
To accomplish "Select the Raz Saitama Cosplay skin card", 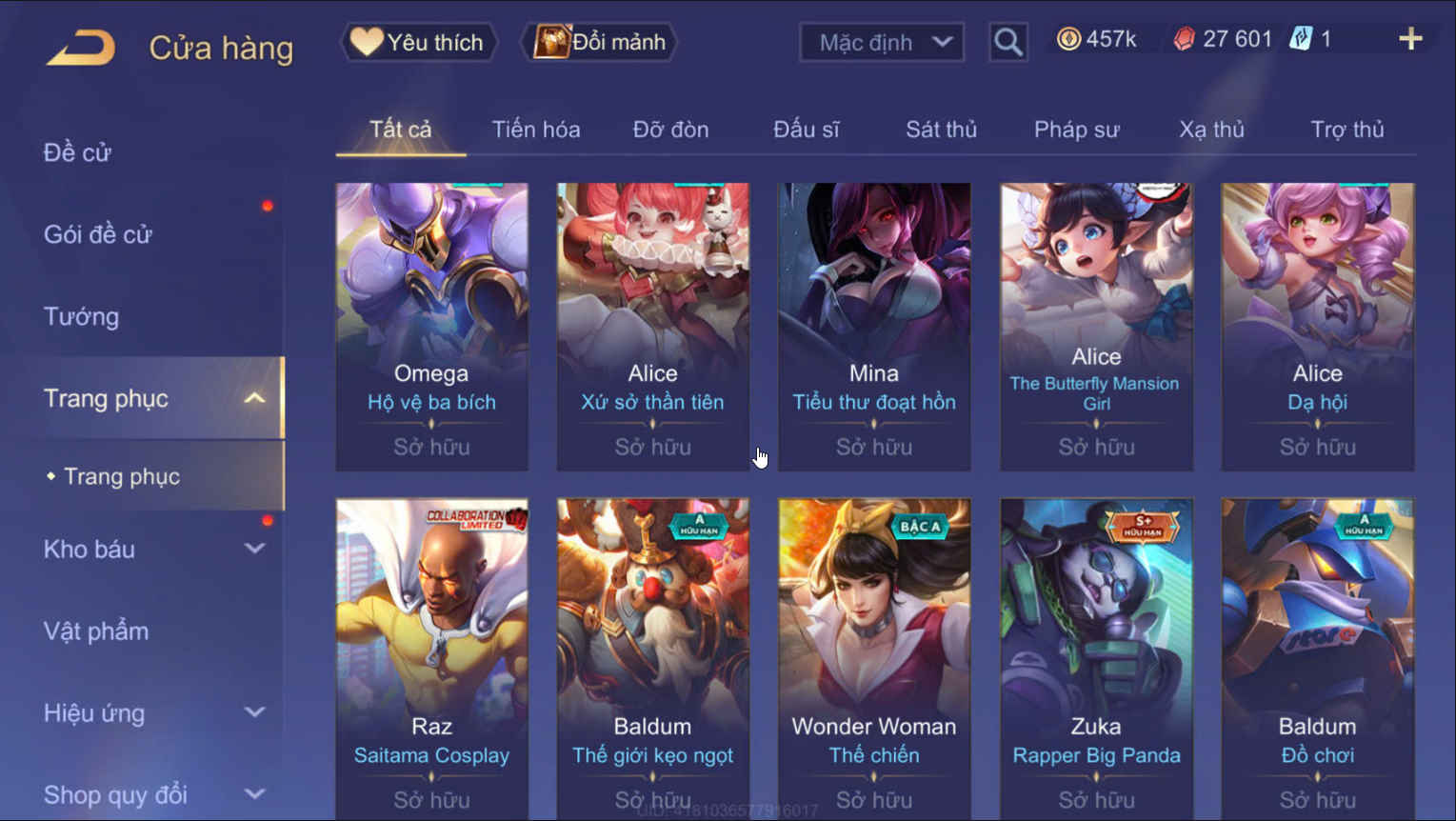I will click(432, 658).
